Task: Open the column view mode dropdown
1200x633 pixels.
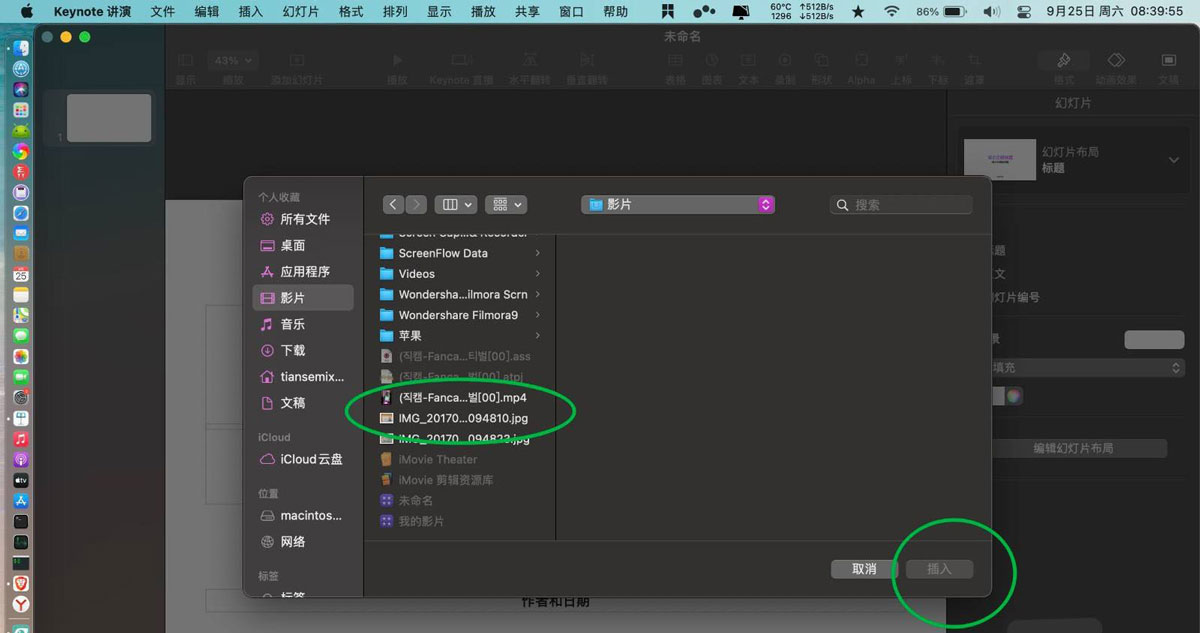Action: point(455,204)
